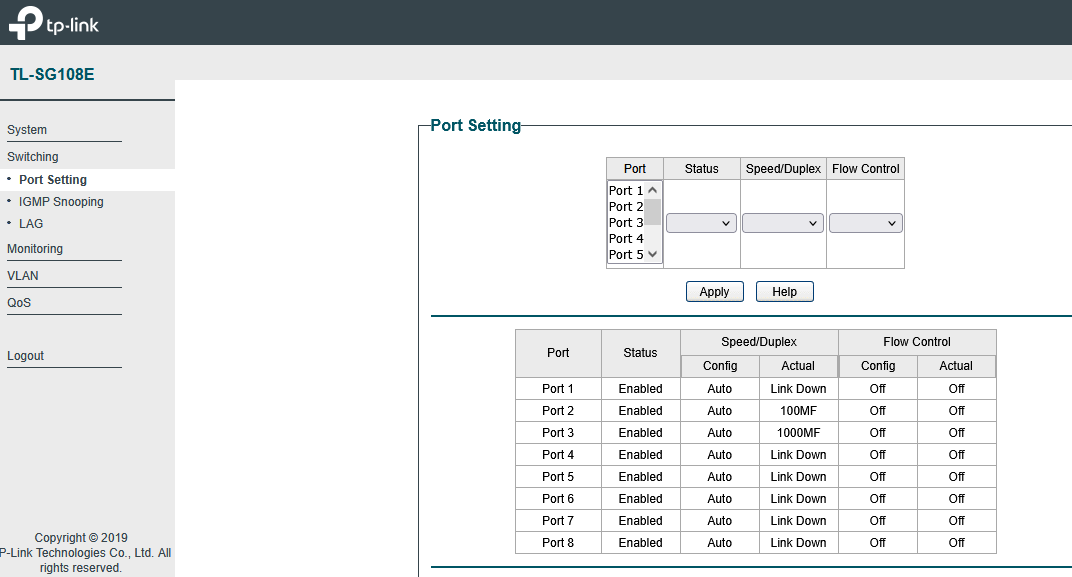This screenshot has width=1072, height=577.
Task: Open the Flow Control dropdown
Action: tap(865, 223)
